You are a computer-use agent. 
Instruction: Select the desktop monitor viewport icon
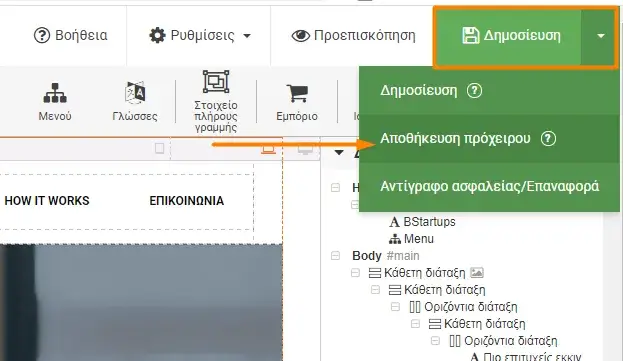pyautogui.click(x=305, y=149)
